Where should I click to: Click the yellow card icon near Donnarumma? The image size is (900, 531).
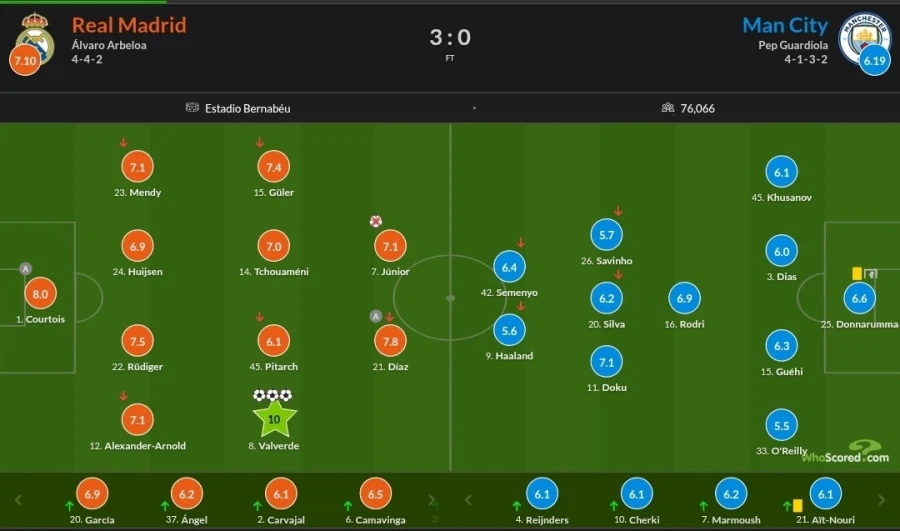point(856,271)
